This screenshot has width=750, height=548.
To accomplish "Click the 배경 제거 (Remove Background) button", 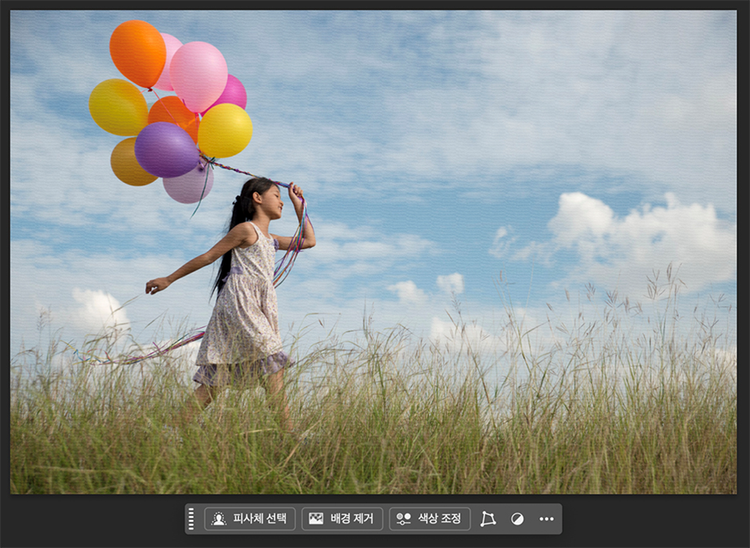I will pos(342,519).
